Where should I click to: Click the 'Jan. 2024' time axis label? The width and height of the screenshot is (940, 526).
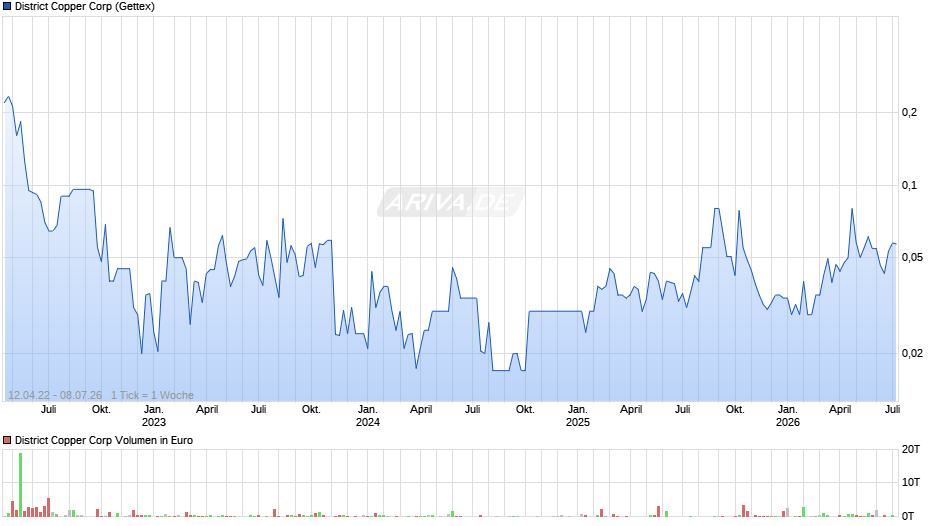coord(367,416)
